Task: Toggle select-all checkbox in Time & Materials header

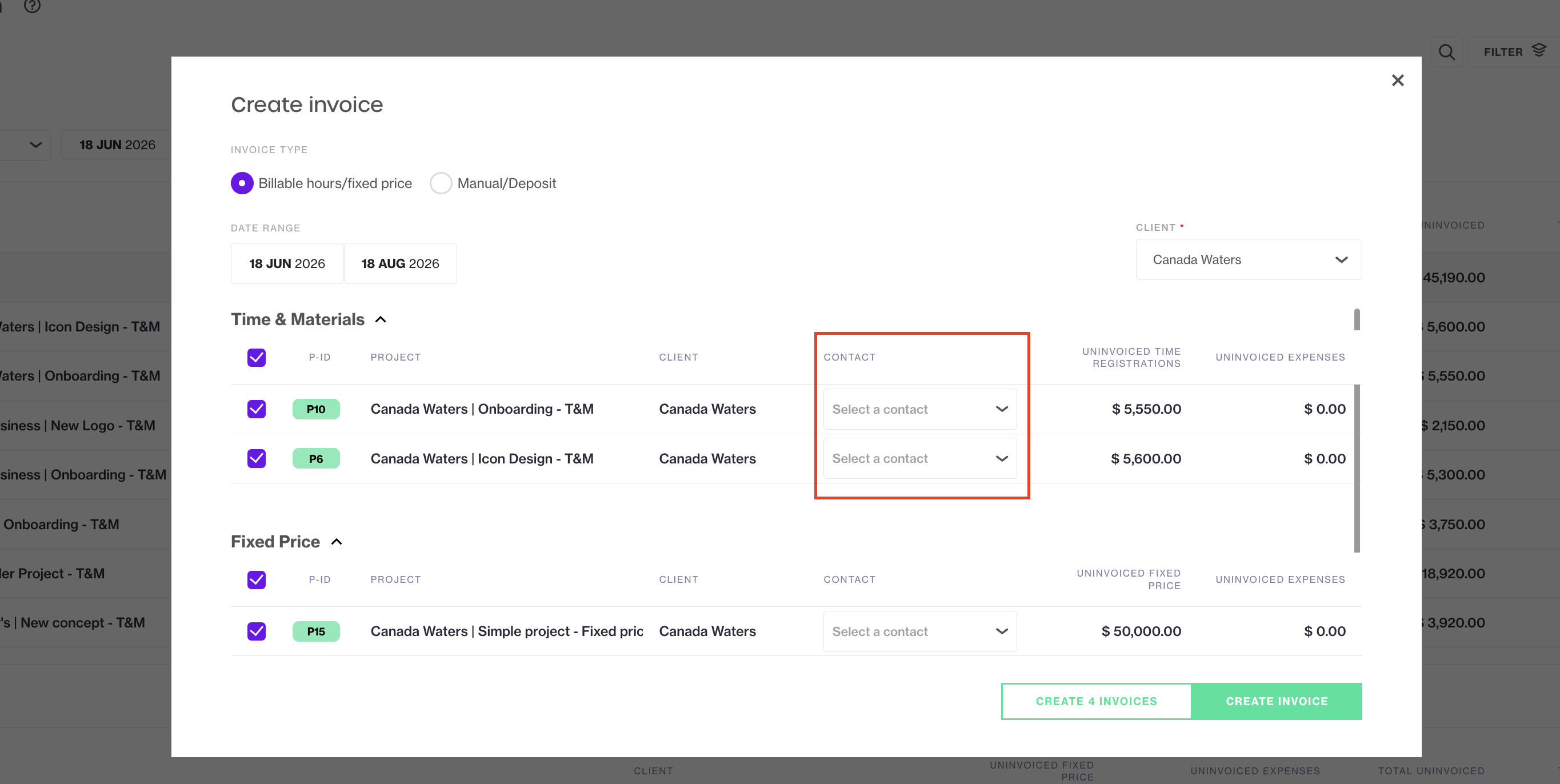Action: pos(256,357)
